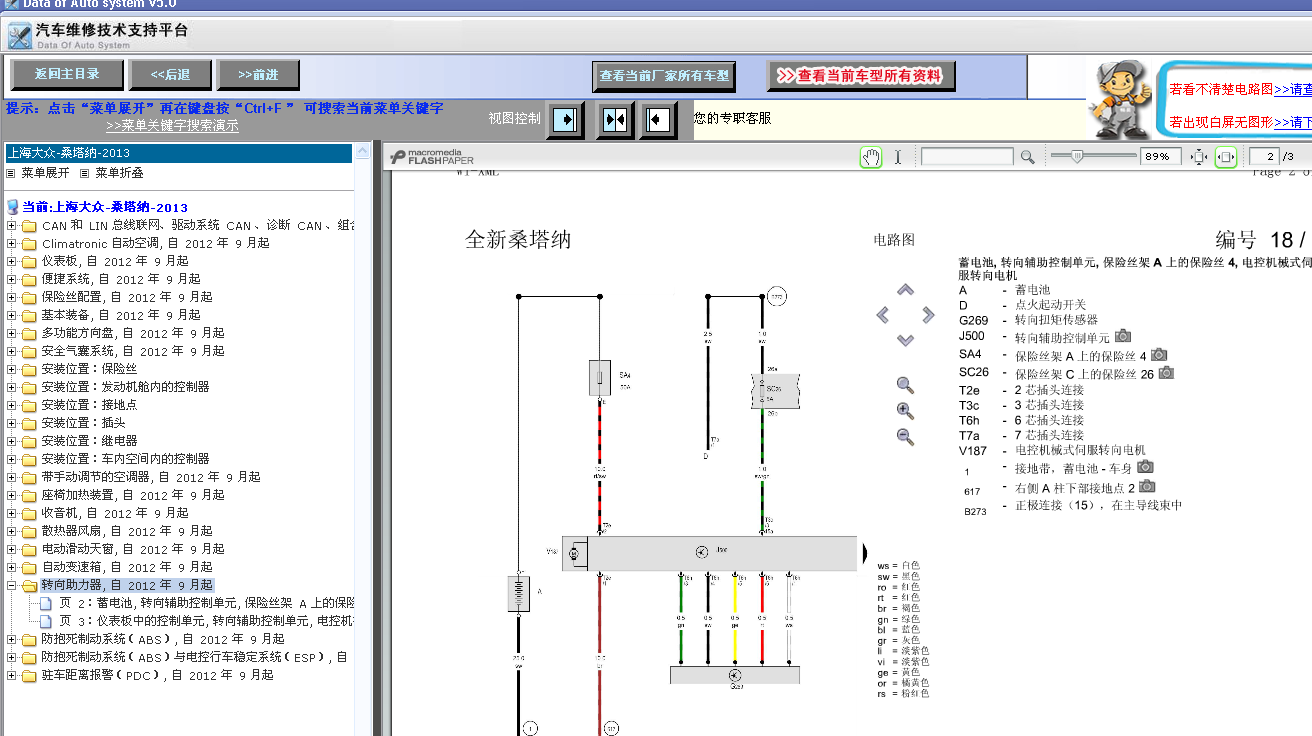Expand the 电动滑动天窗 tree node

click(12, 549)
